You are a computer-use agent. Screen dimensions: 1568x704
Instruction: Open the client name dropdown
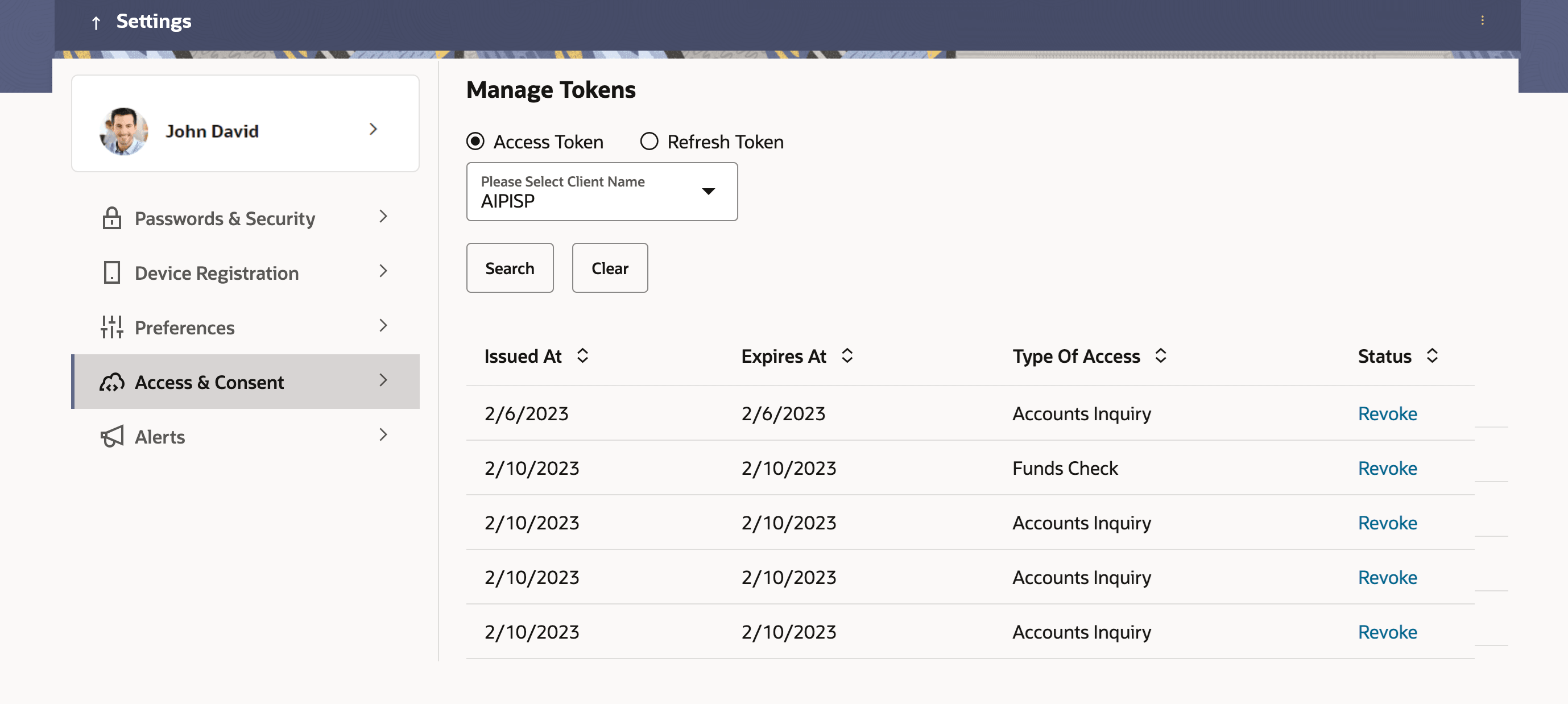click(708, 192)
